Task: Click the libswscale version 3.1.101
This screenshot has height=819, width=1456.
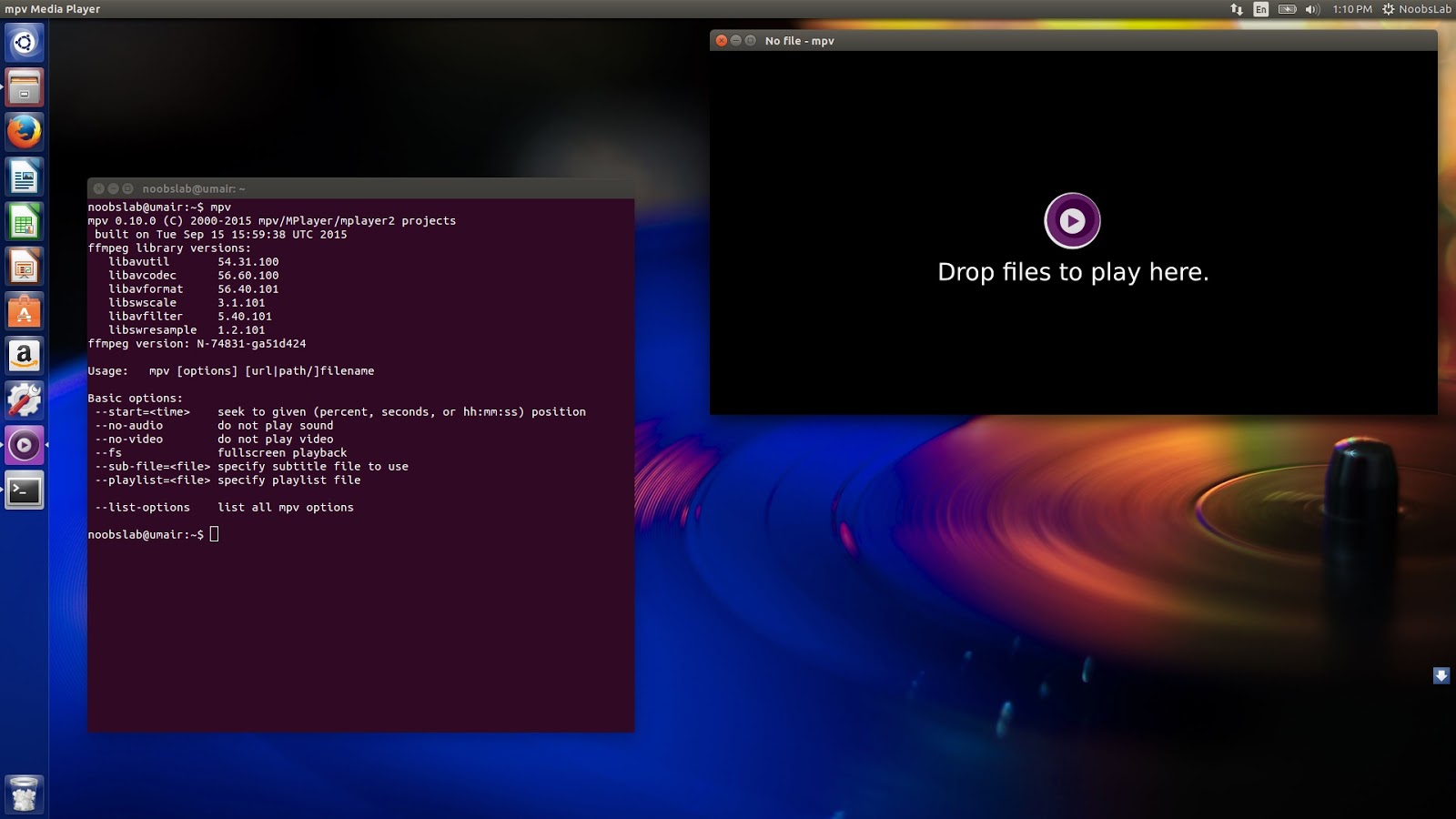Action: (x=241, y=303)
